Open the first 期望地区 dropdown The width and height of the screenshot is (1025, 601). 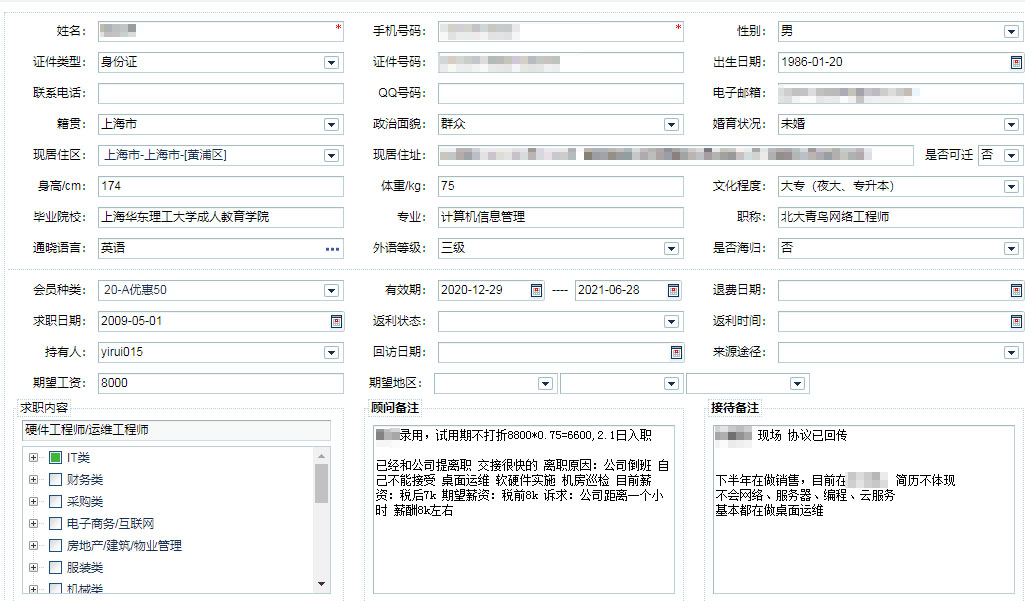pos(545,384)
